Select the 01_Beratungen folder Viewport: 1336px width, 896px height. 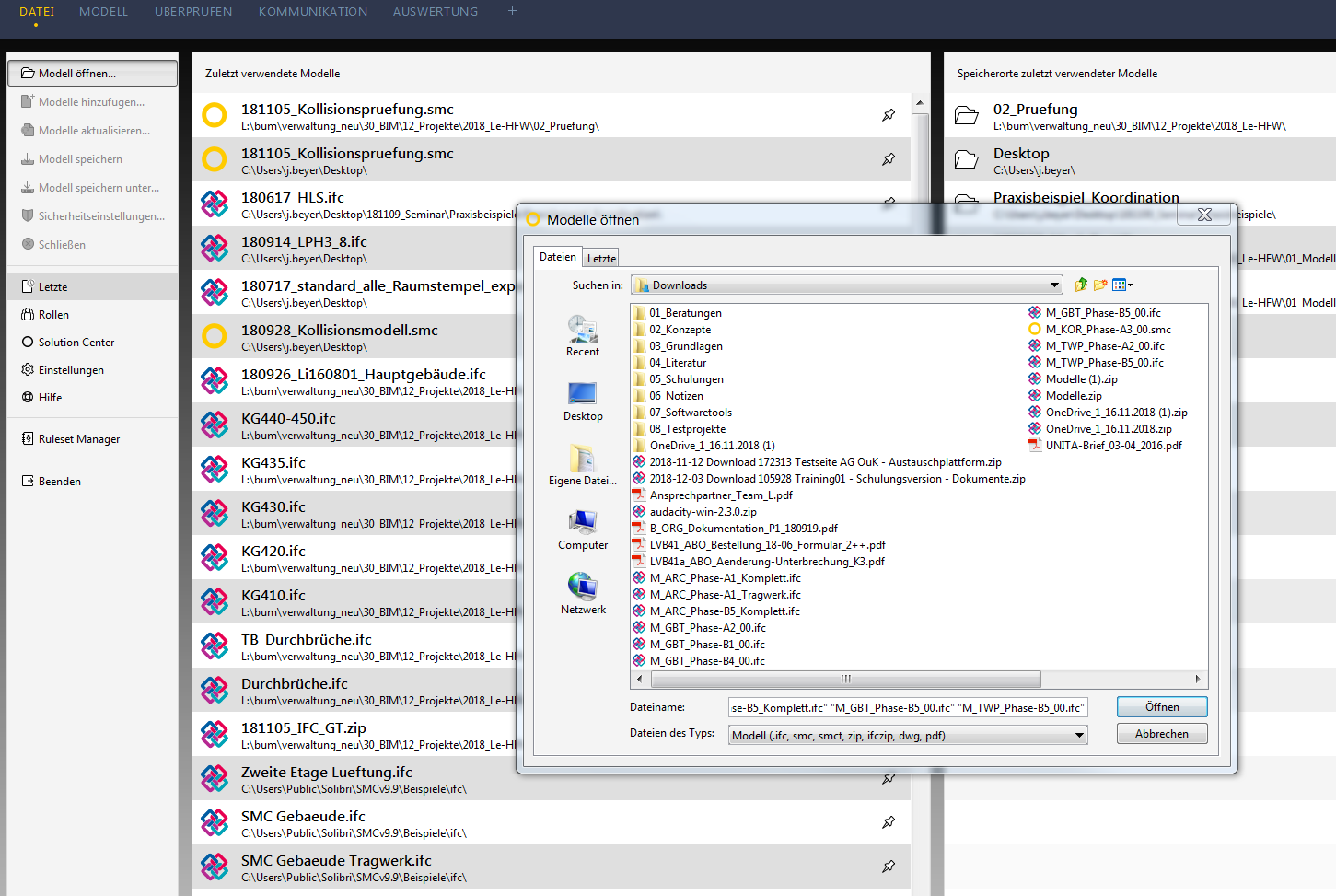pyautogui.click(x=685, y=313)
